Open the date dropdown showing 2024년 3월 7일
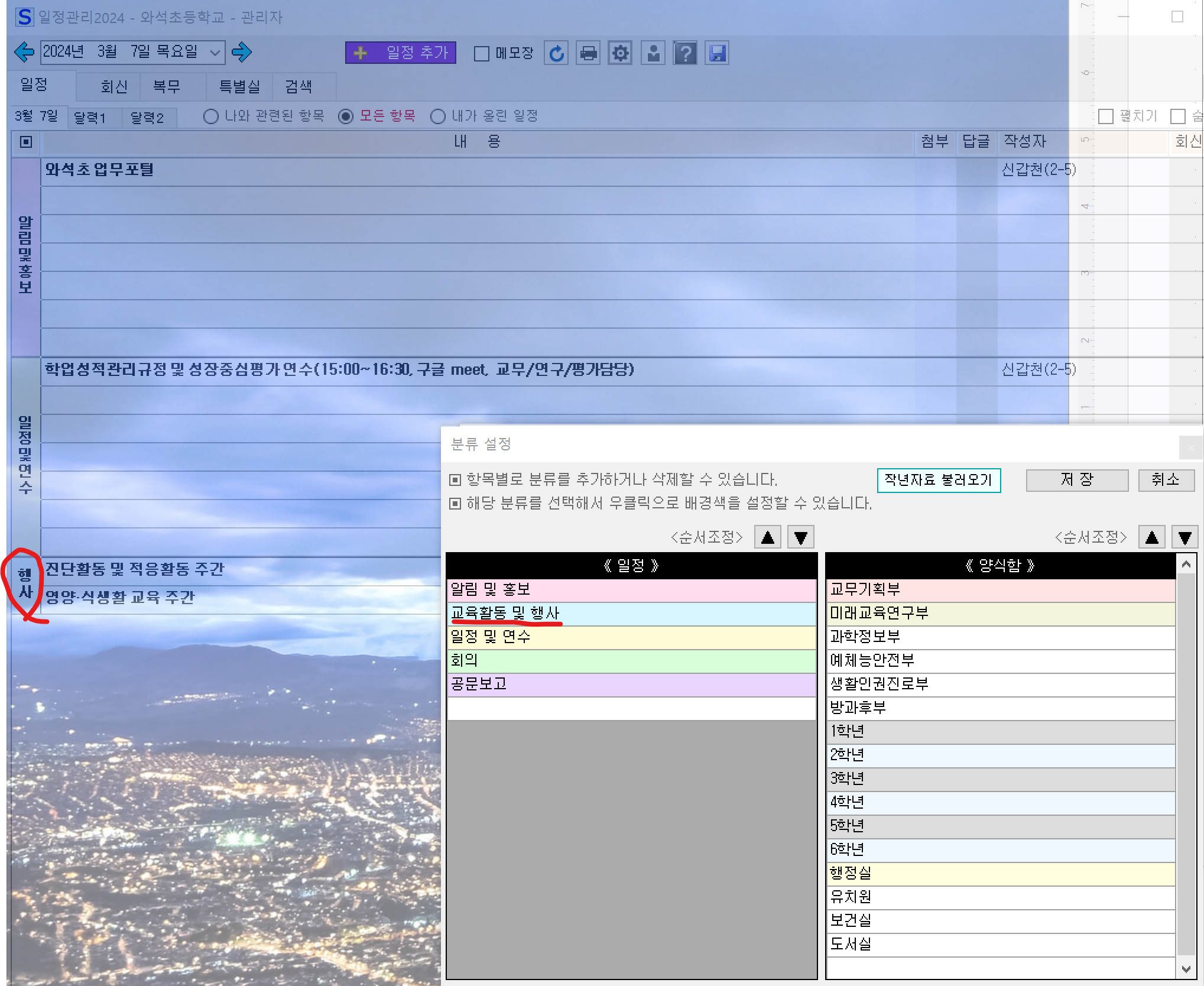1204x986 pixels. tap(215, 53)
